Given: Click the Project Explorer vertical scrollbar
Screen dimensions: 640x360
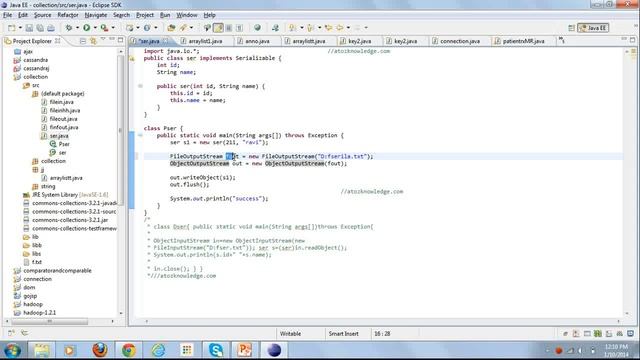Looking at the screenshot, I should (x=120, y=131).
